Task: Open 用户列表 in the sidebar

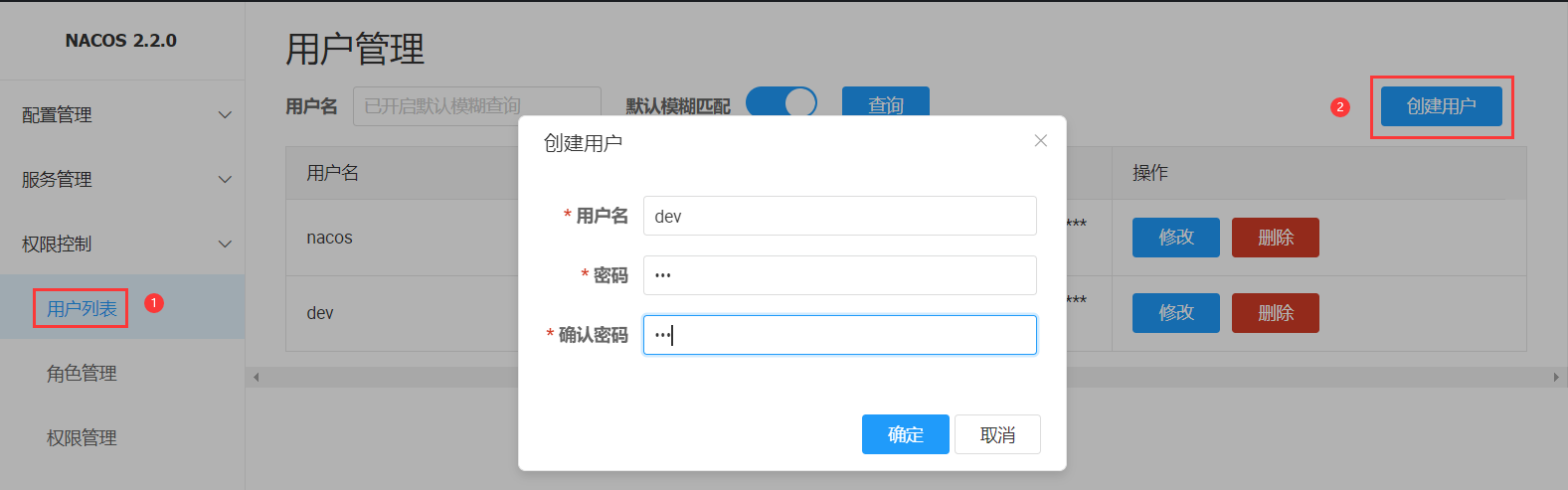Action: pyautogui.click(x=82, y=309)
